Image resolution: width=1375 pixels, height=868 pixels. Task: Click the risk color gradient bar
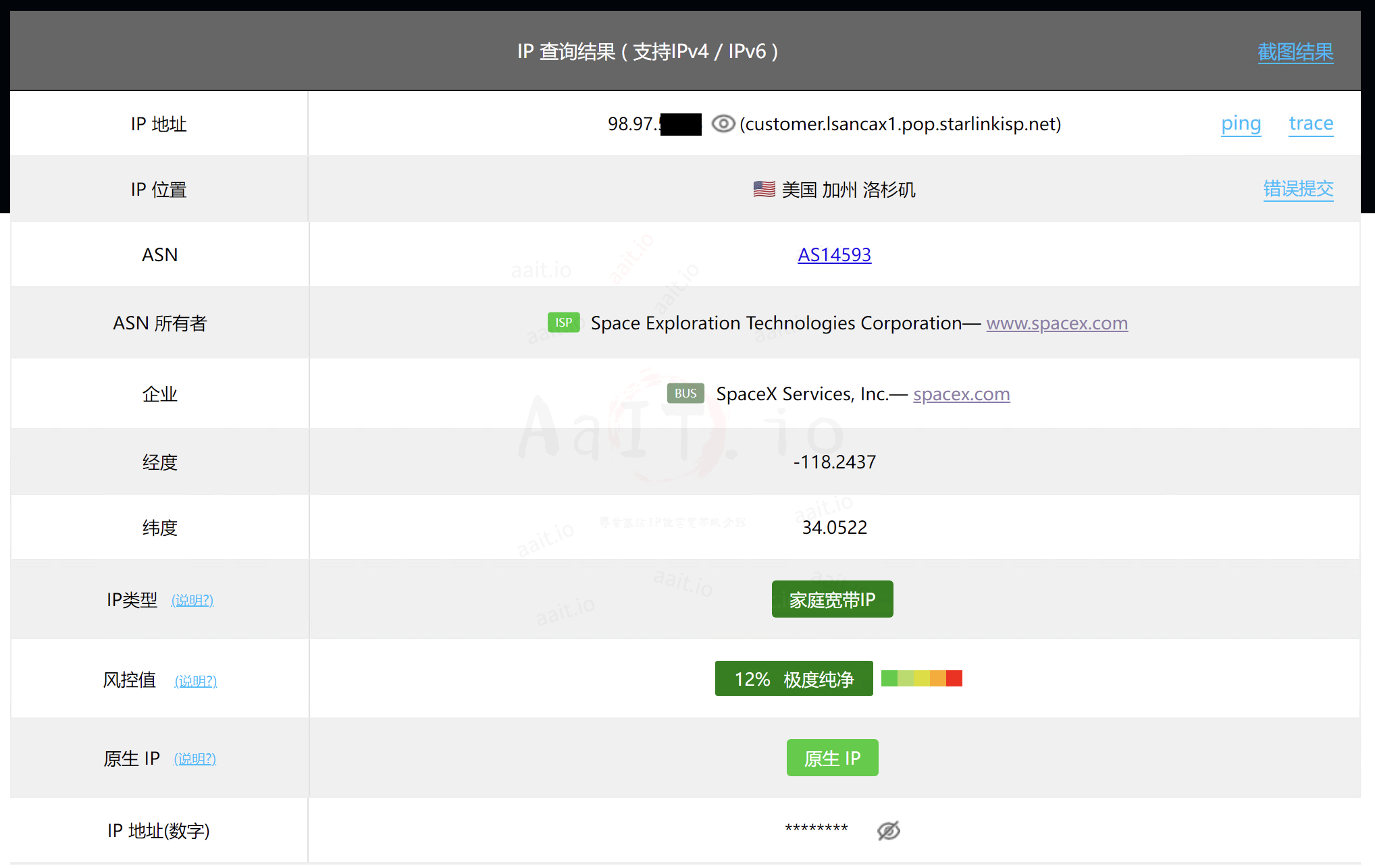pyautogui.click(x=921, y=678)
